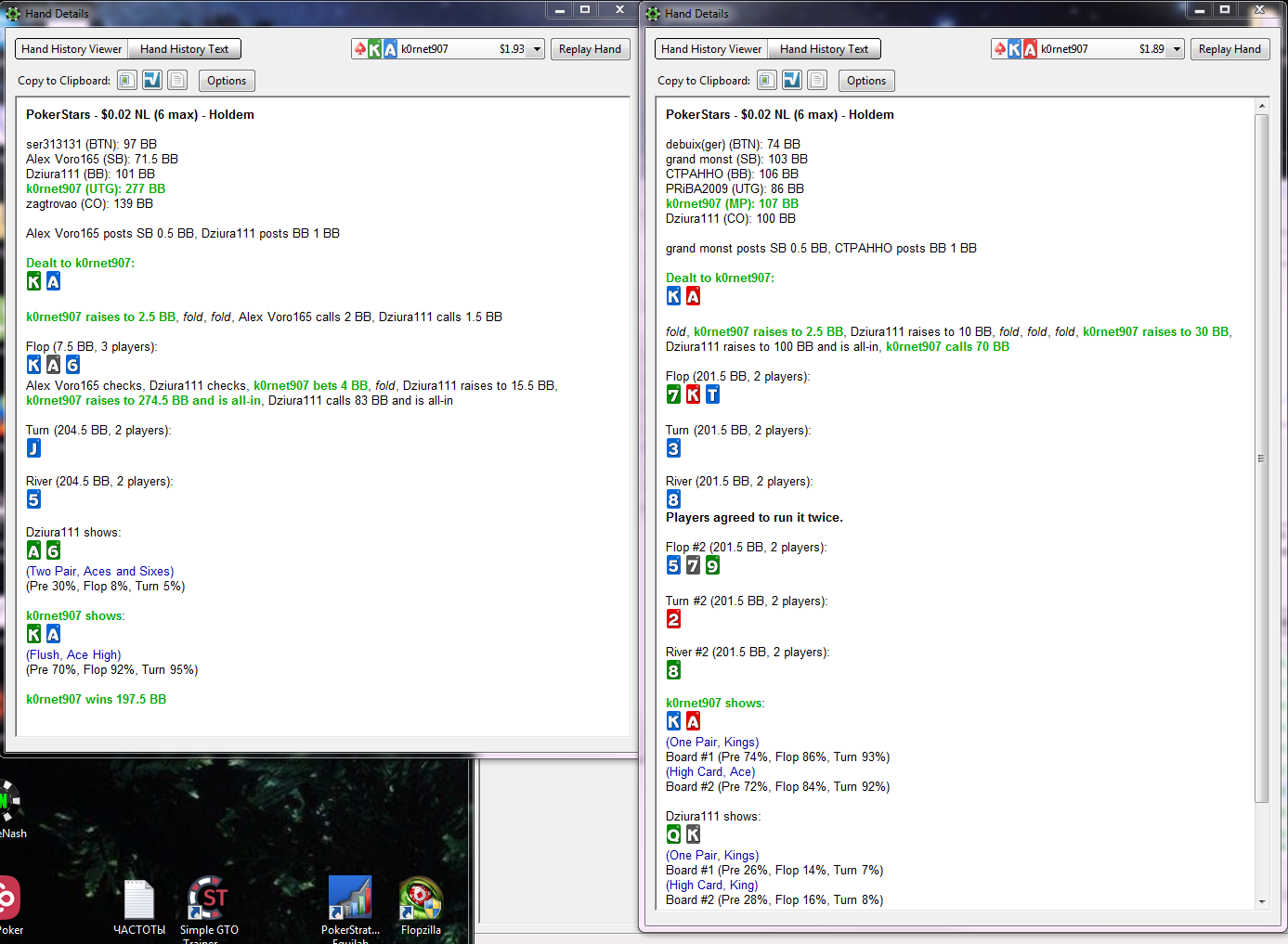Click 'debuix(ger) (BTN): 74 BB' line
The width and height of the screenshot is (1288, 944).
[733, 144]
